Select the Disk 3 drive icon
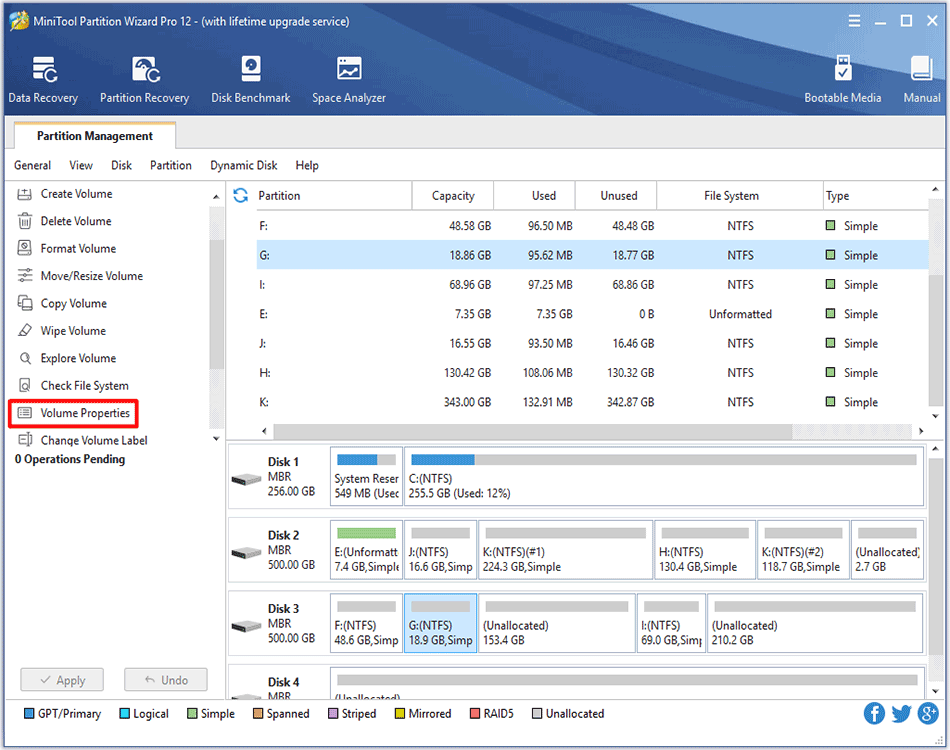Image resolution: width=950 pixels, height=750 pixels. 246,626
